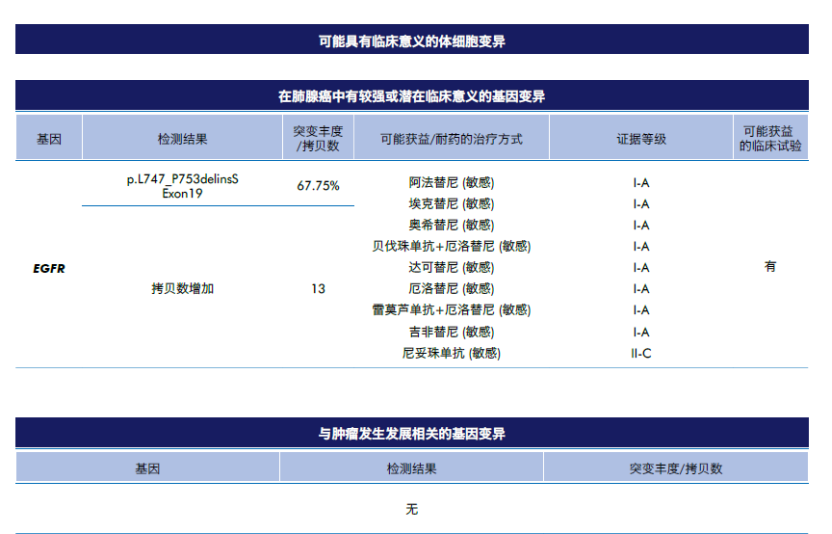Click the 可能获益的临床试验 column header
Image resolution: width=832 pixels, height=534 pixels.
[770, 138]
